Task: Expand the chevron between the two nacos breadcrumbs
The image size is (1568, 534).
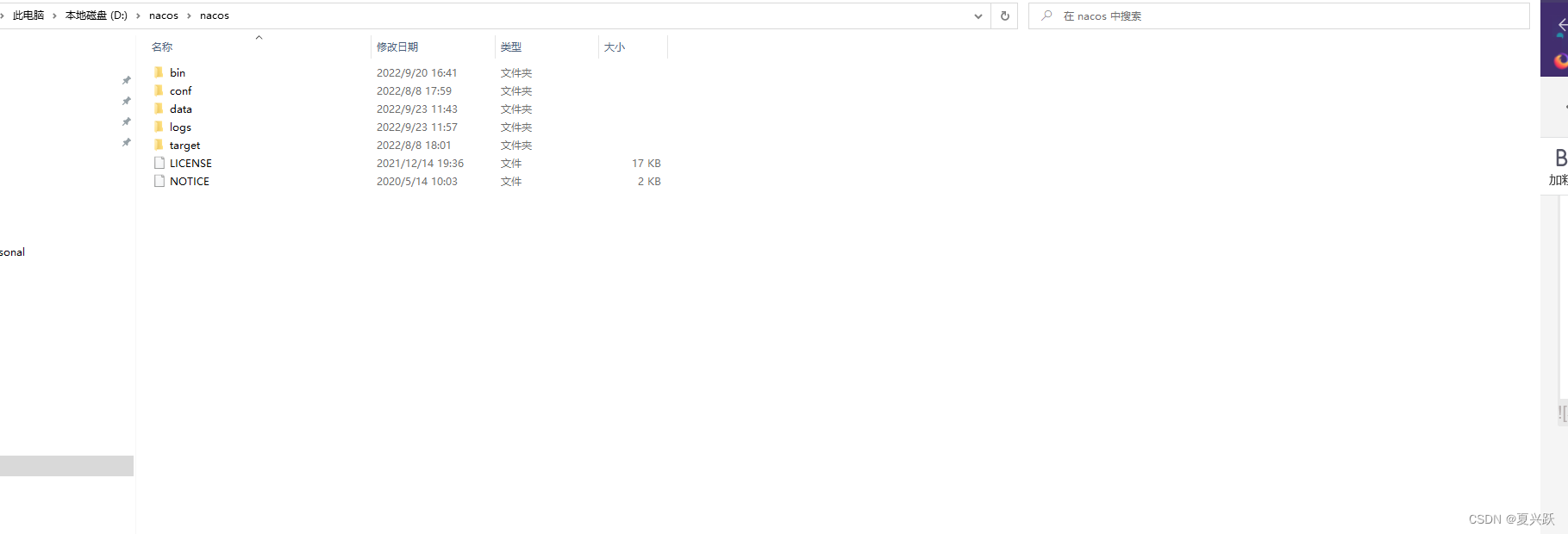Action: (189, 16)
